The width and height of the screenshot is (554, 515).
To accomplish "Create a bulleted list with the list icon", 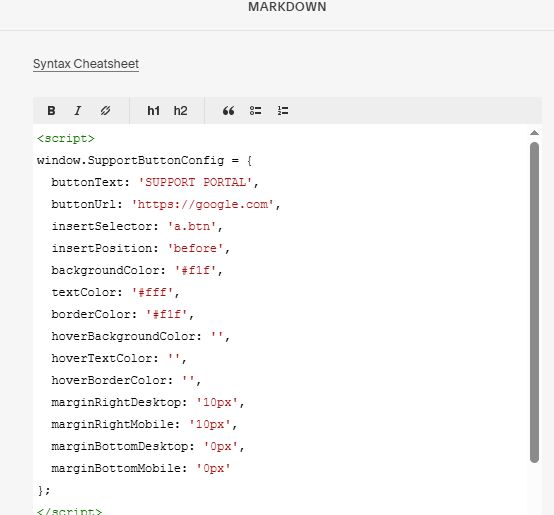I will 255,111.
